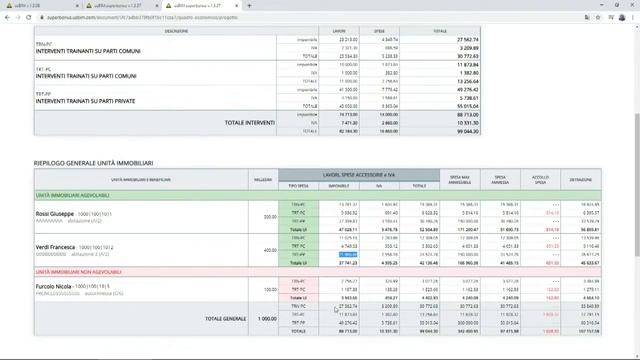The width and height of the screenshot is (640, 360).
Task: Click the lavori IVA value 7 471.30
Action: [x=349, y=123]
